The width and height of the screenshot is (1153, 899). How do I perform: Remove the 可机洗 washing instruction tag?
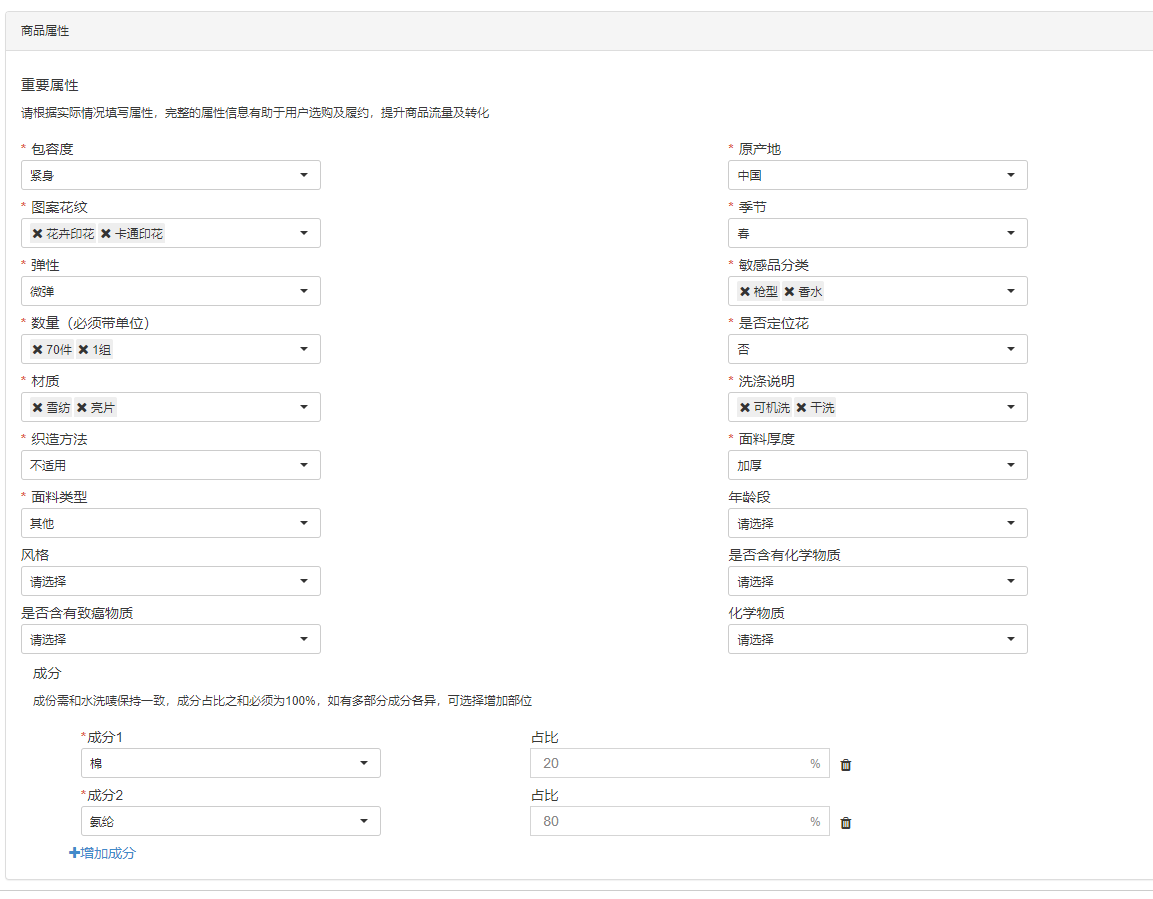click(x=745, y=408)
